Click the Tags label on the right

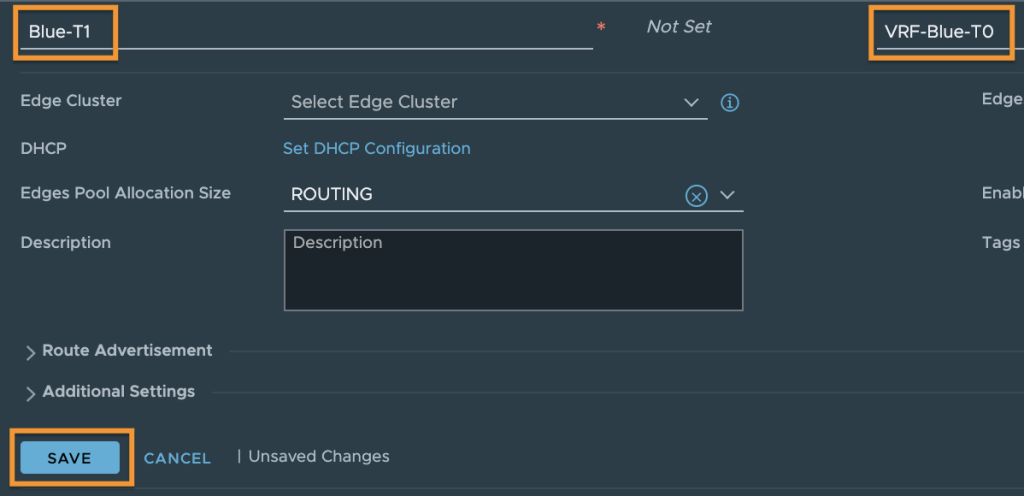(x=1000, y=243)
